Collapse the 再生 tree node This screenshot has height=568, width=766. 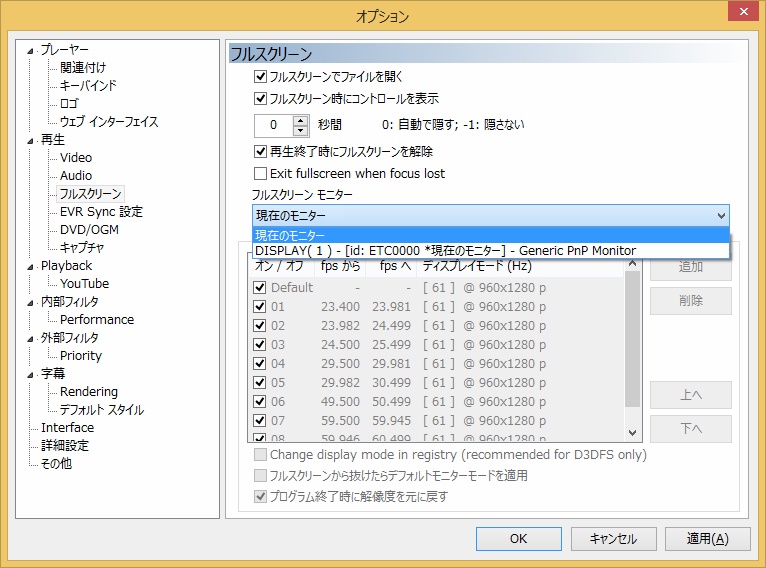tap(30, 141)
